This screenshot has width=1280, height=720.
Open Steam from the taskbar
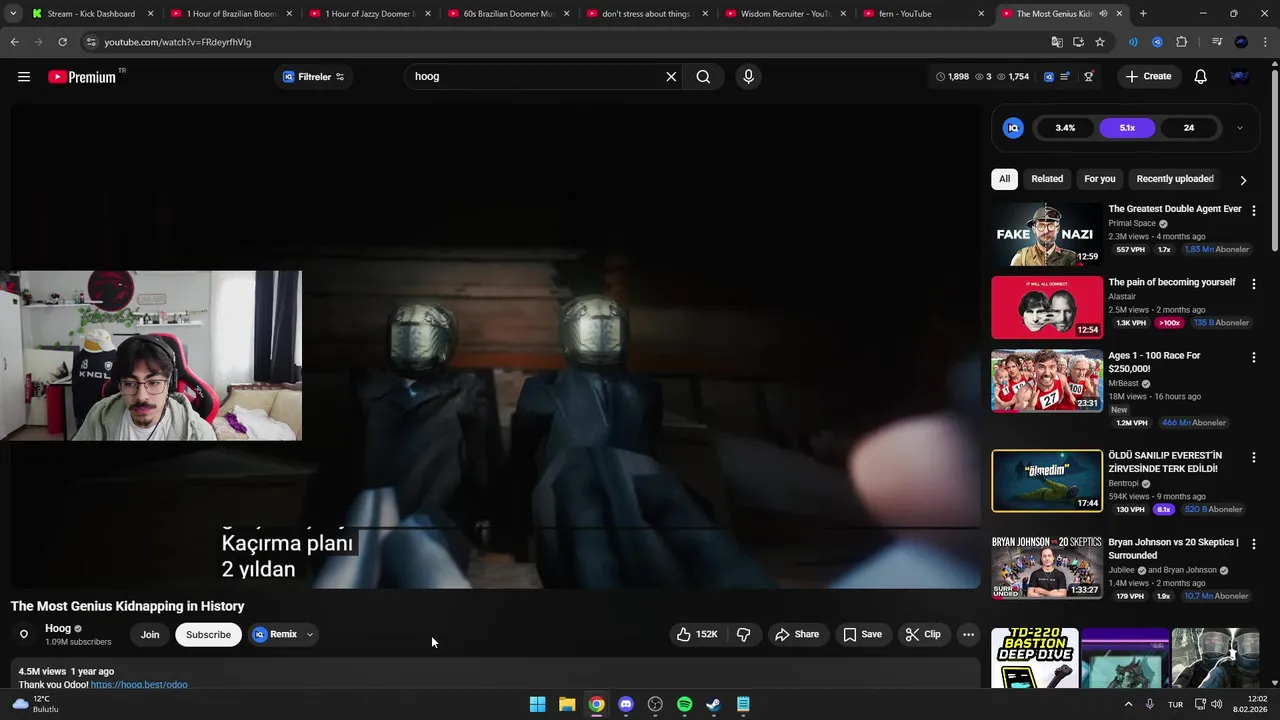(x=713, y=704)
